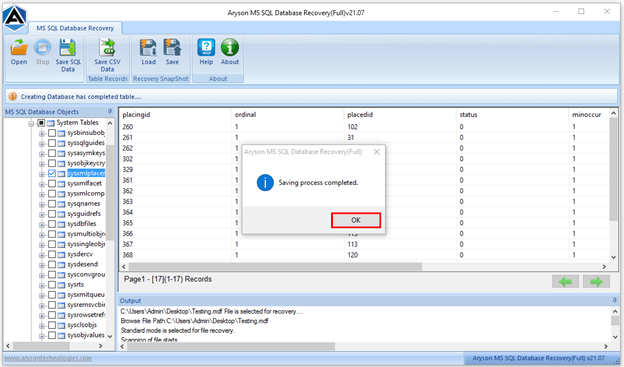Click the Open database icon

pos(19,48)
